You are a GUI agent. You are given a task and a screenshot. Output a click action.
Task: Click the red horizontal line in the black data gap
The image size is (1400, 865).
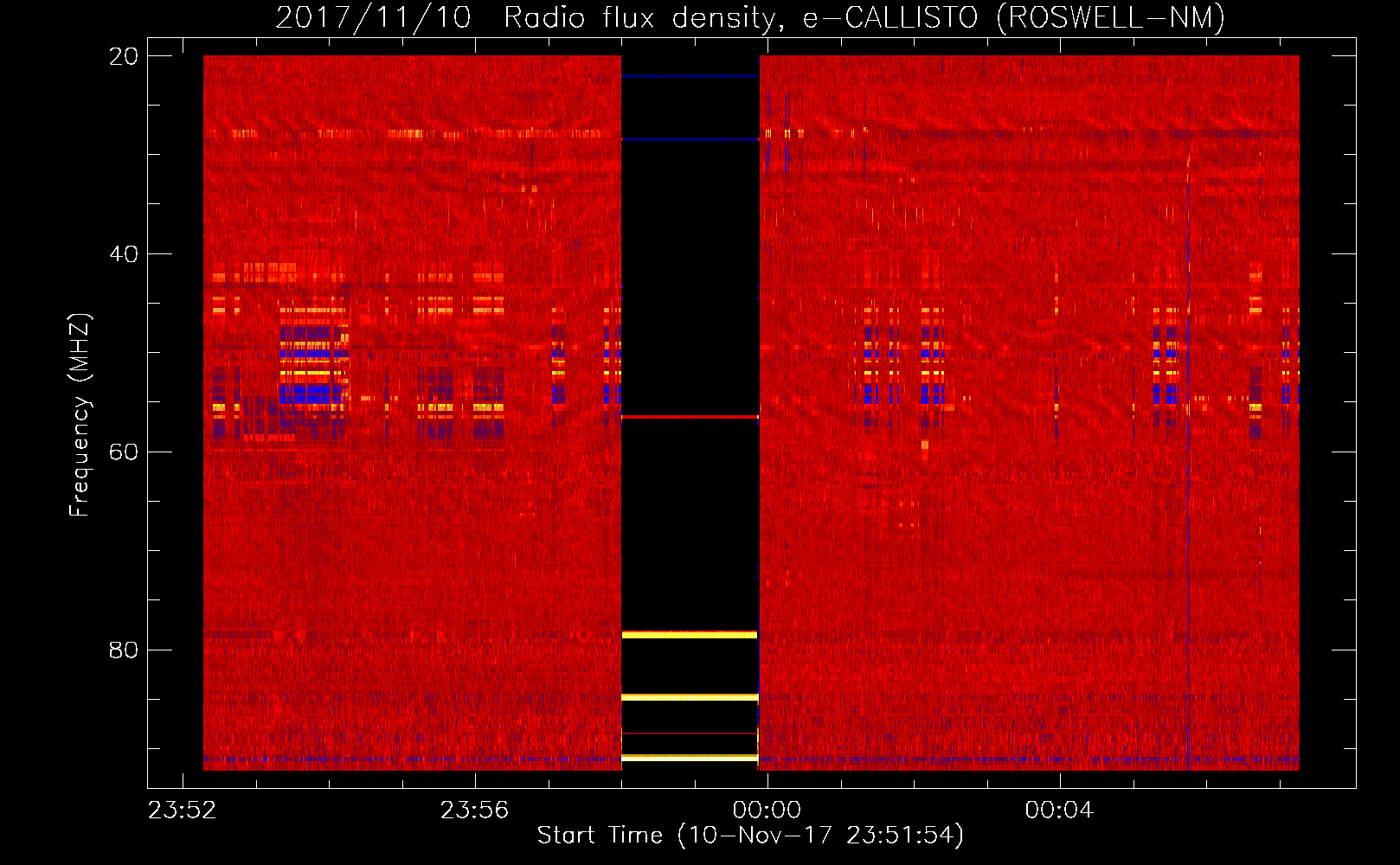pyautogui.click(x=690, y=417)
